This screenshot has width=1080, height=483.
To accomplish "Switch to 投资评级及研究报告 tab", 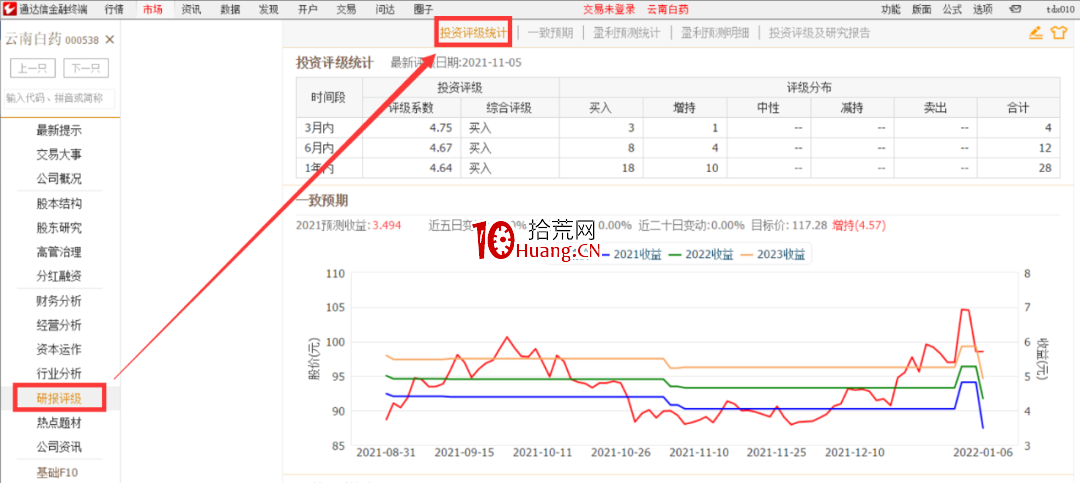I will (x=819, y=32).
